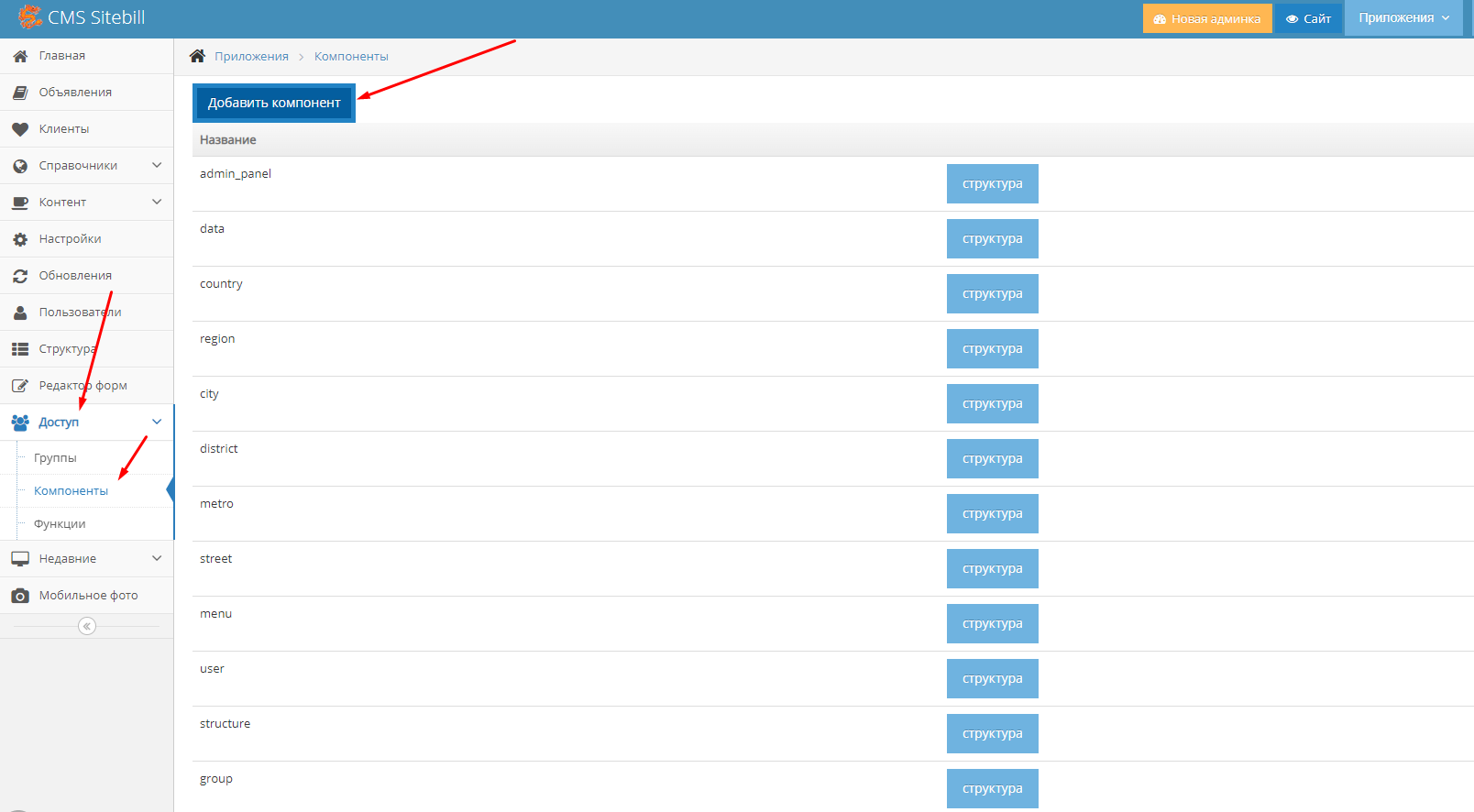Click the Сайт button in the header
Image resolution: width=1474 pixels, height=812 pixels.
(1308, 18)
